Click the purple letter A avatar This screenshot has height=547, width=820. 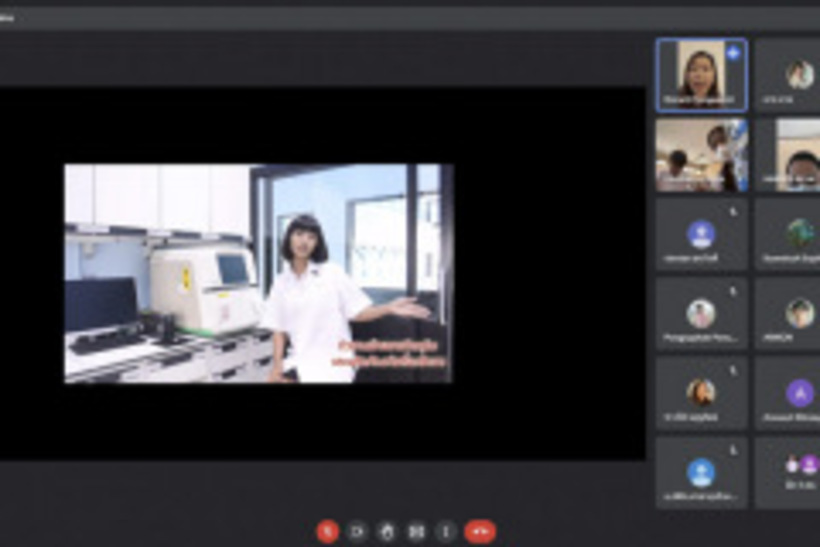pyautogui.click(x=799, y=393)
